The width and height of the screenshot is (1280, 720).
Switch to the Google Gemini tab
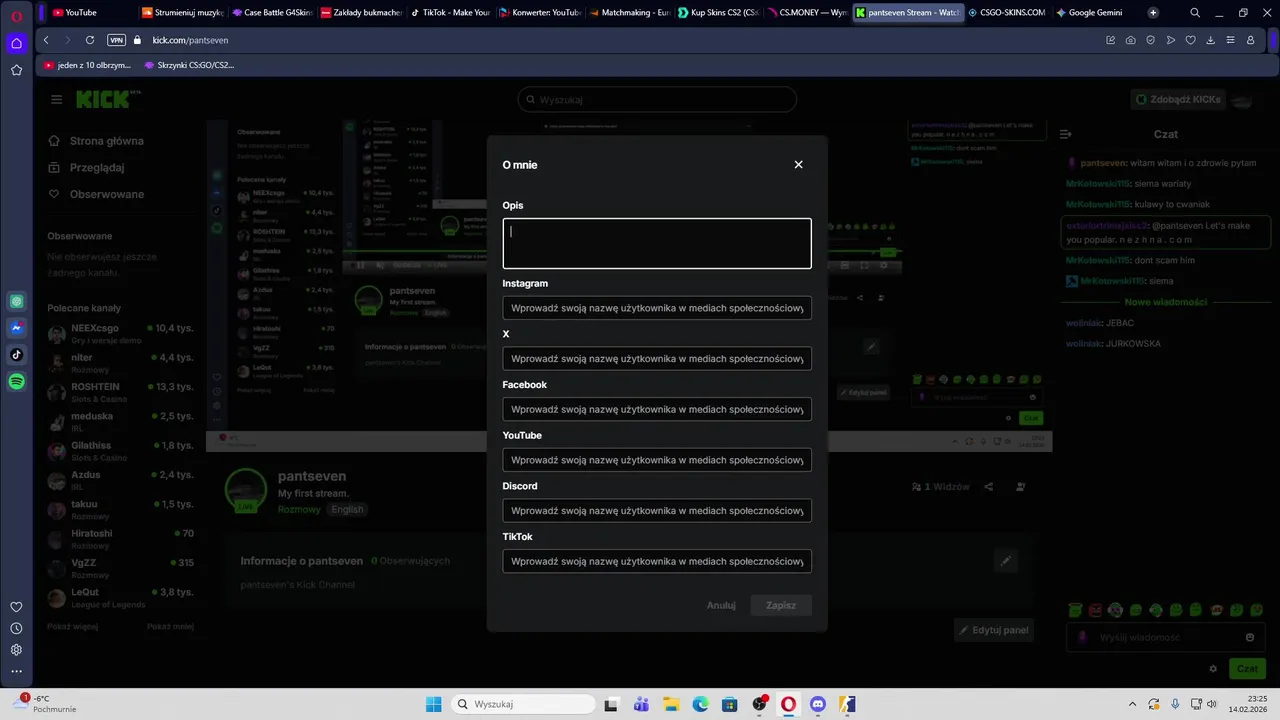(x=1096, y=13)
